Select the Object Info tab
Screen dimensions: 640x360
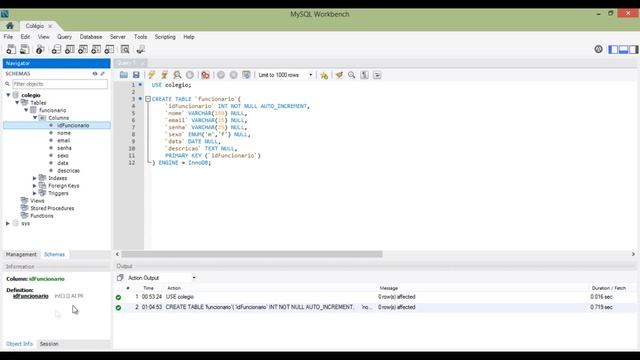pos(19,344)
